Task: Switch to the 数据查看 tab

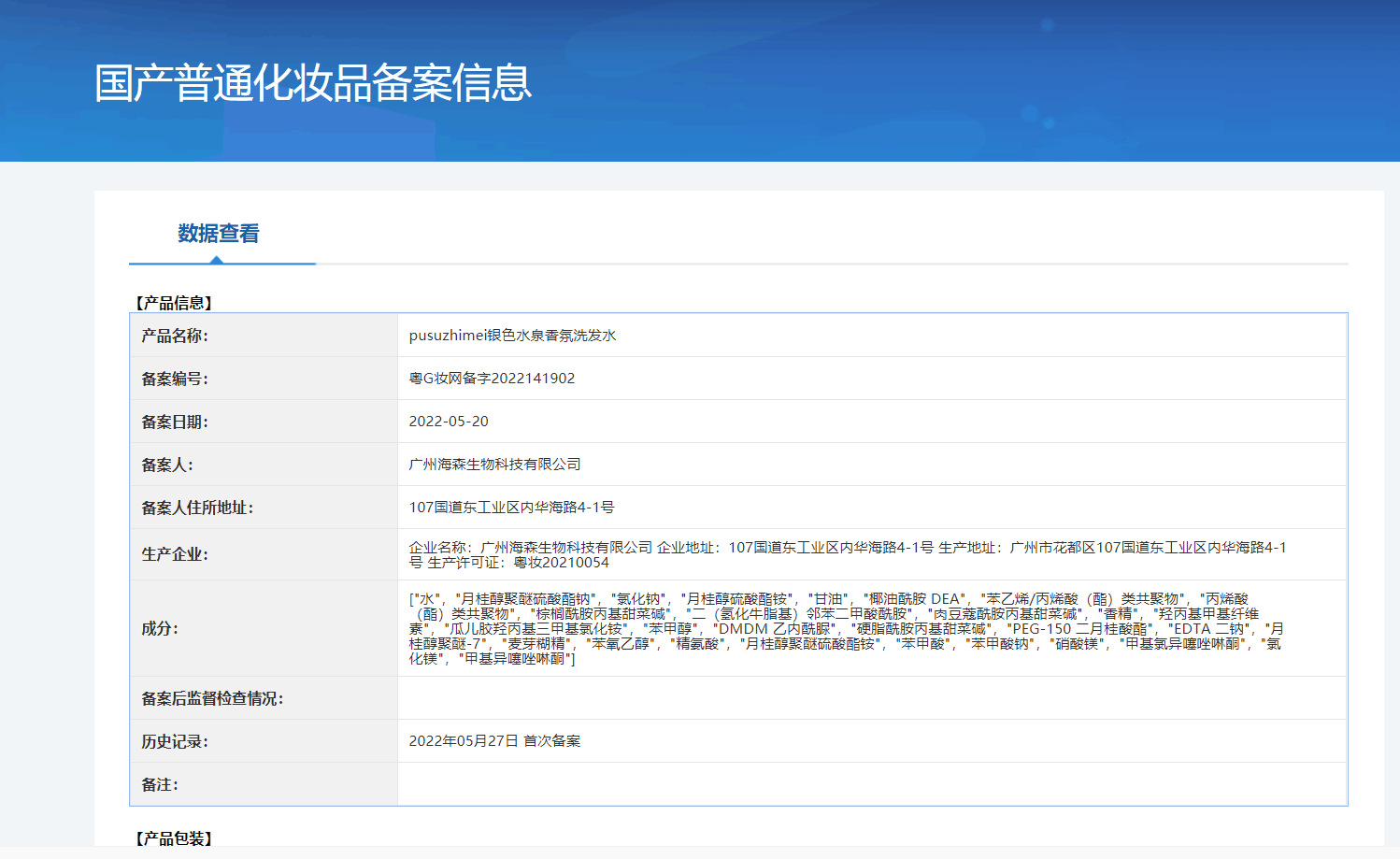Action: (219, 234)
